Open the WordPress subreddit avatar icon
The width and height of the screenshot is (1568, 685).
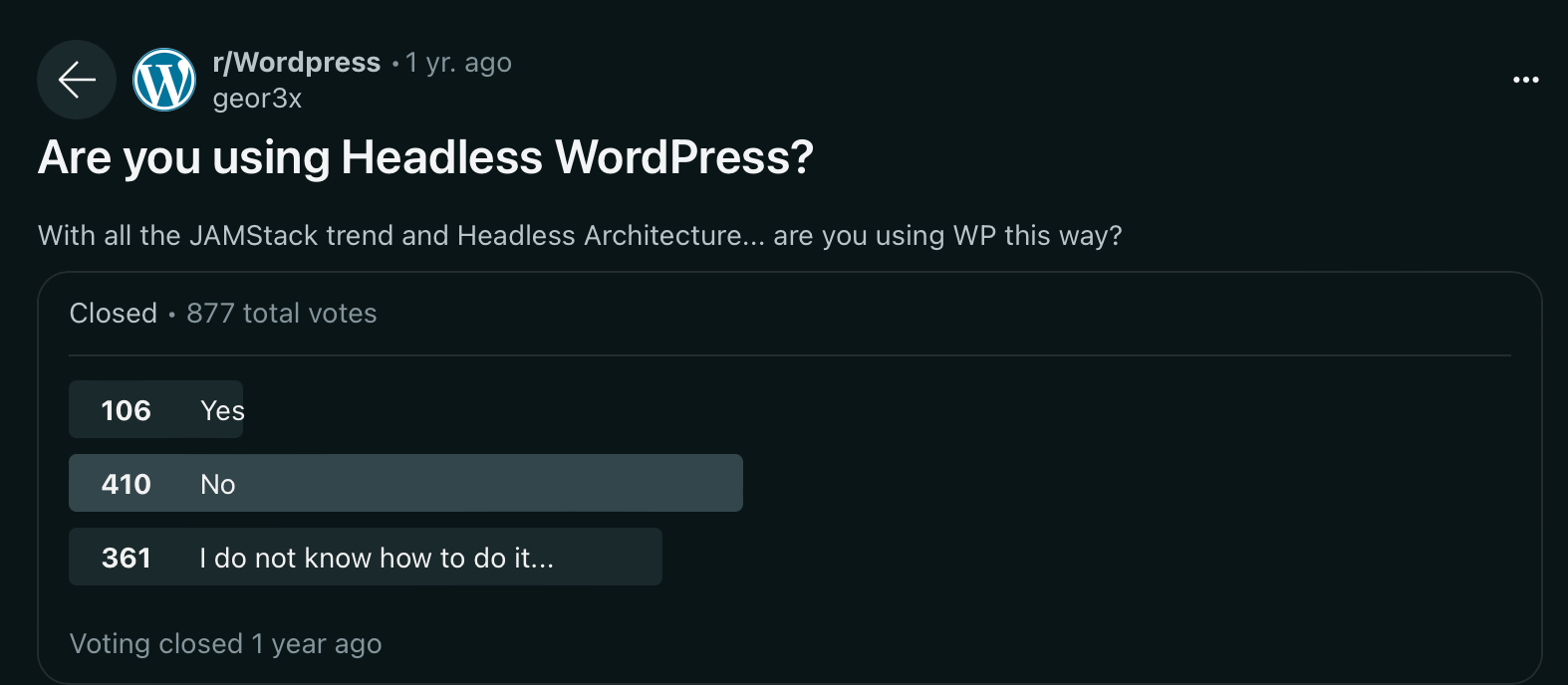164,80
